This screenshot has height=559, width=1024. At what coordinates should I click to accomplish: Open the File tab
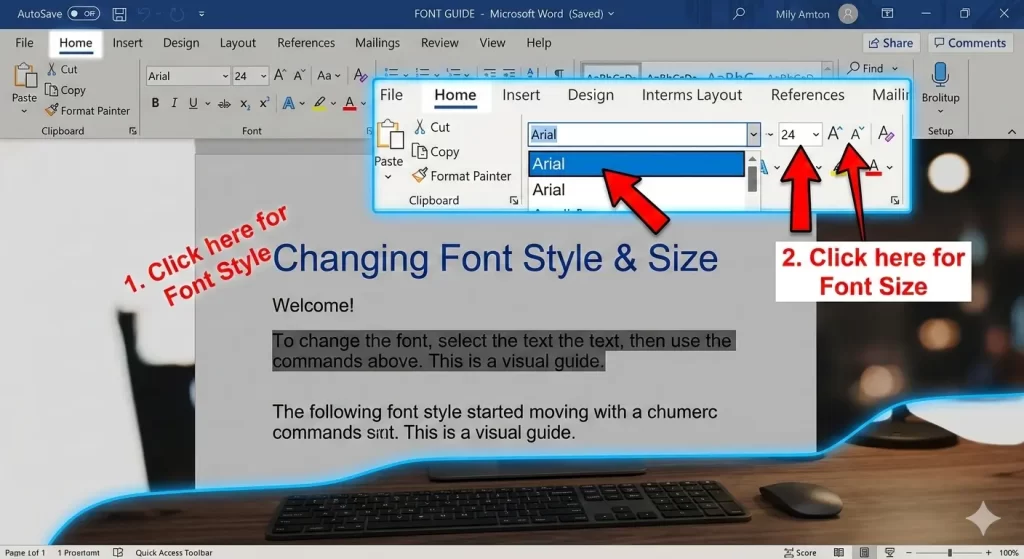point(24,42)
